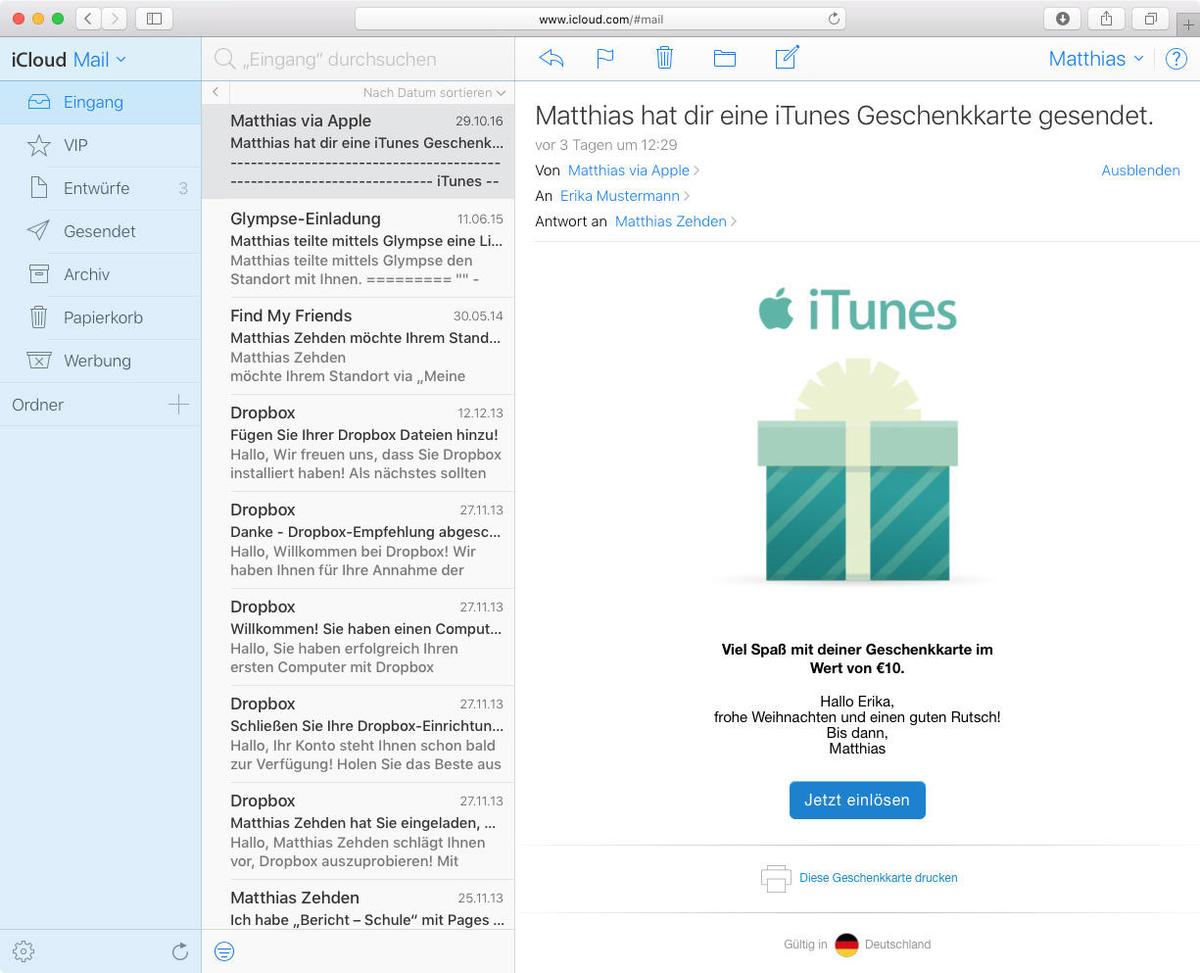Open the Werbung junk folder
The width and height of the screenshot is (1200, 973).
point(100,360)
